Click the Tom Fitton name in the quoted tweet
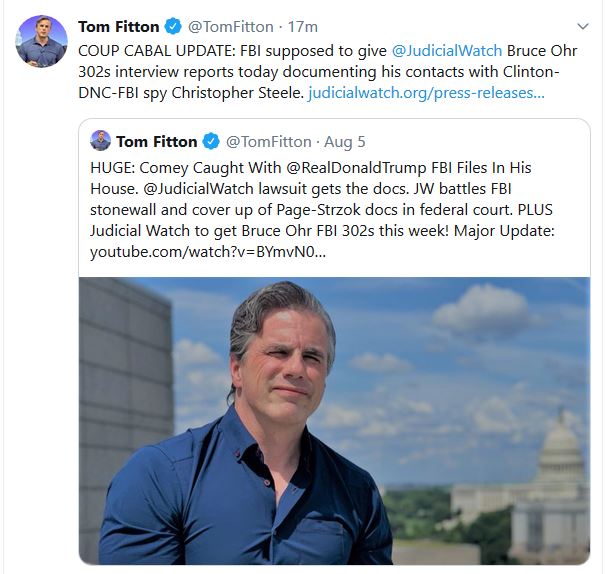The height and width of the screenshot is (574, 605). coord(157,141)
